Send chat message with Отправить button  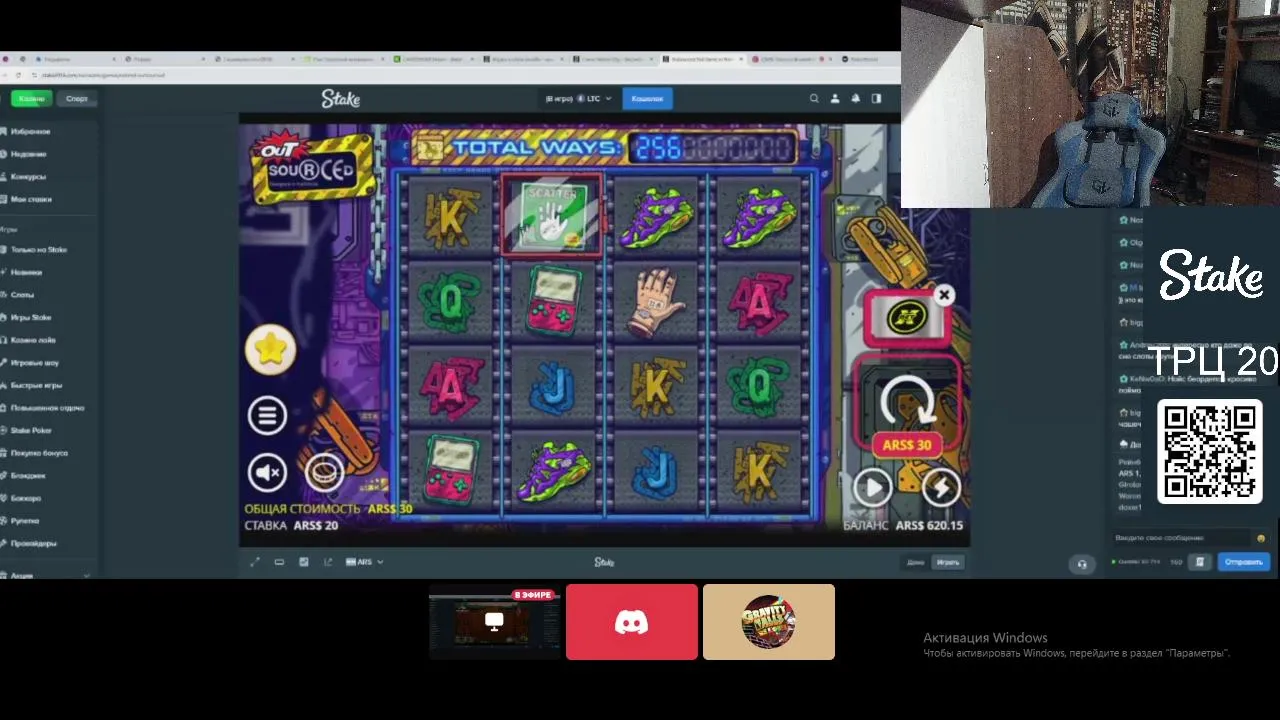(x=1244, y=562)
